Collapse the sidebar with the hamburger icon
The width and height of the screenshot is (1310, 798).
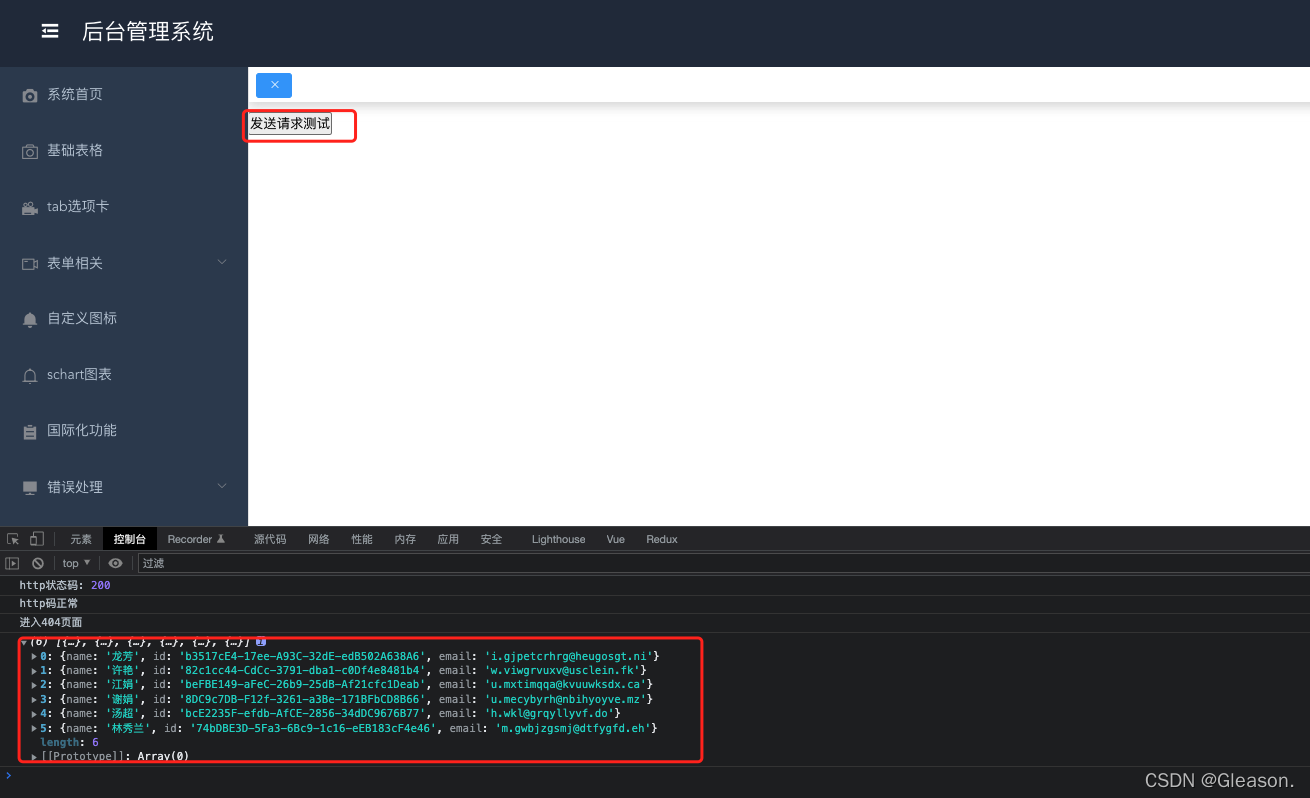click(50, 32)
